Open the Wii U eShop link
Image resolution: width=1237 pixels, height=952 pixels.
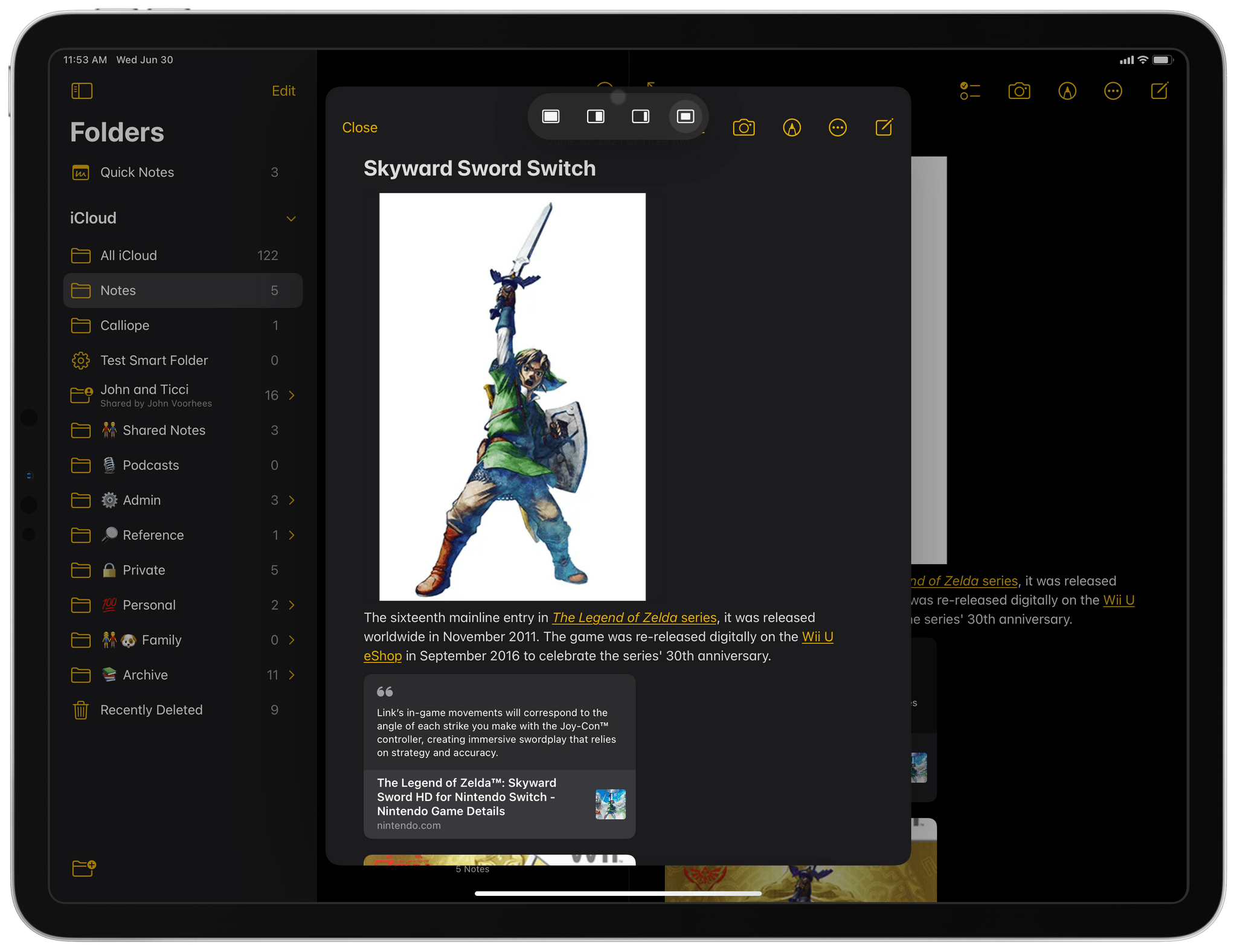pos(817,637)
